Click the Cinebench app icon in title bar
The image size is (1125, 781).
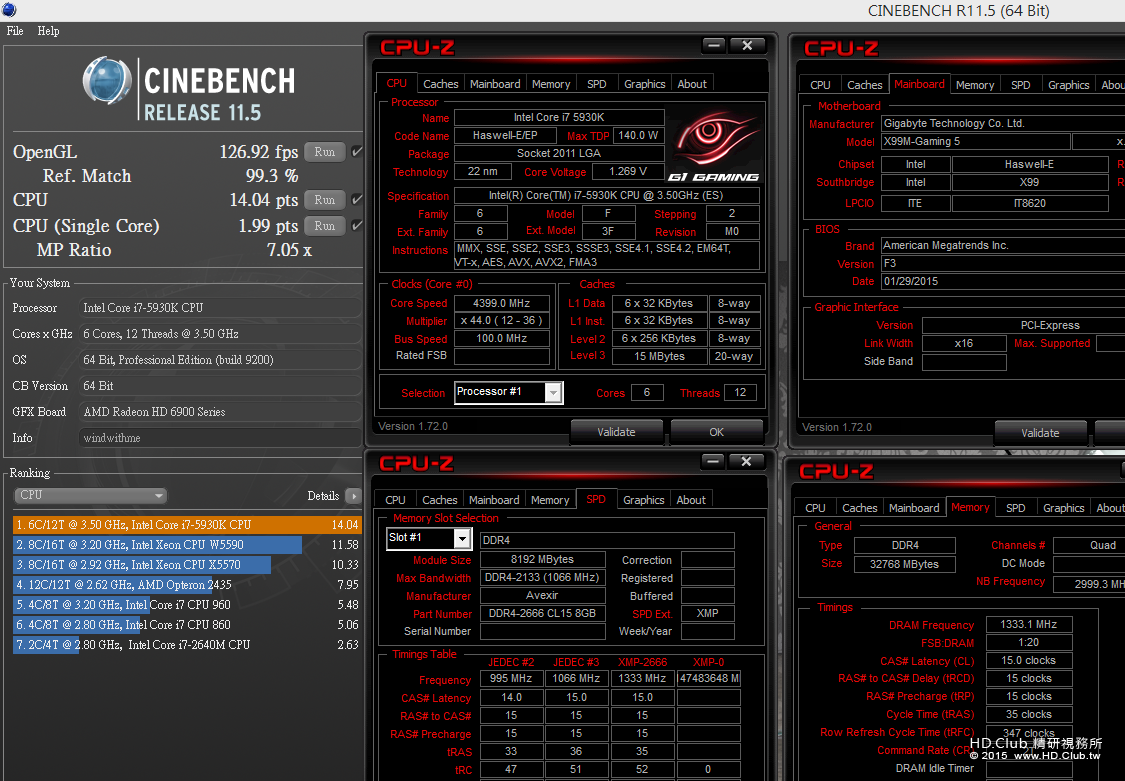point(9,9)
